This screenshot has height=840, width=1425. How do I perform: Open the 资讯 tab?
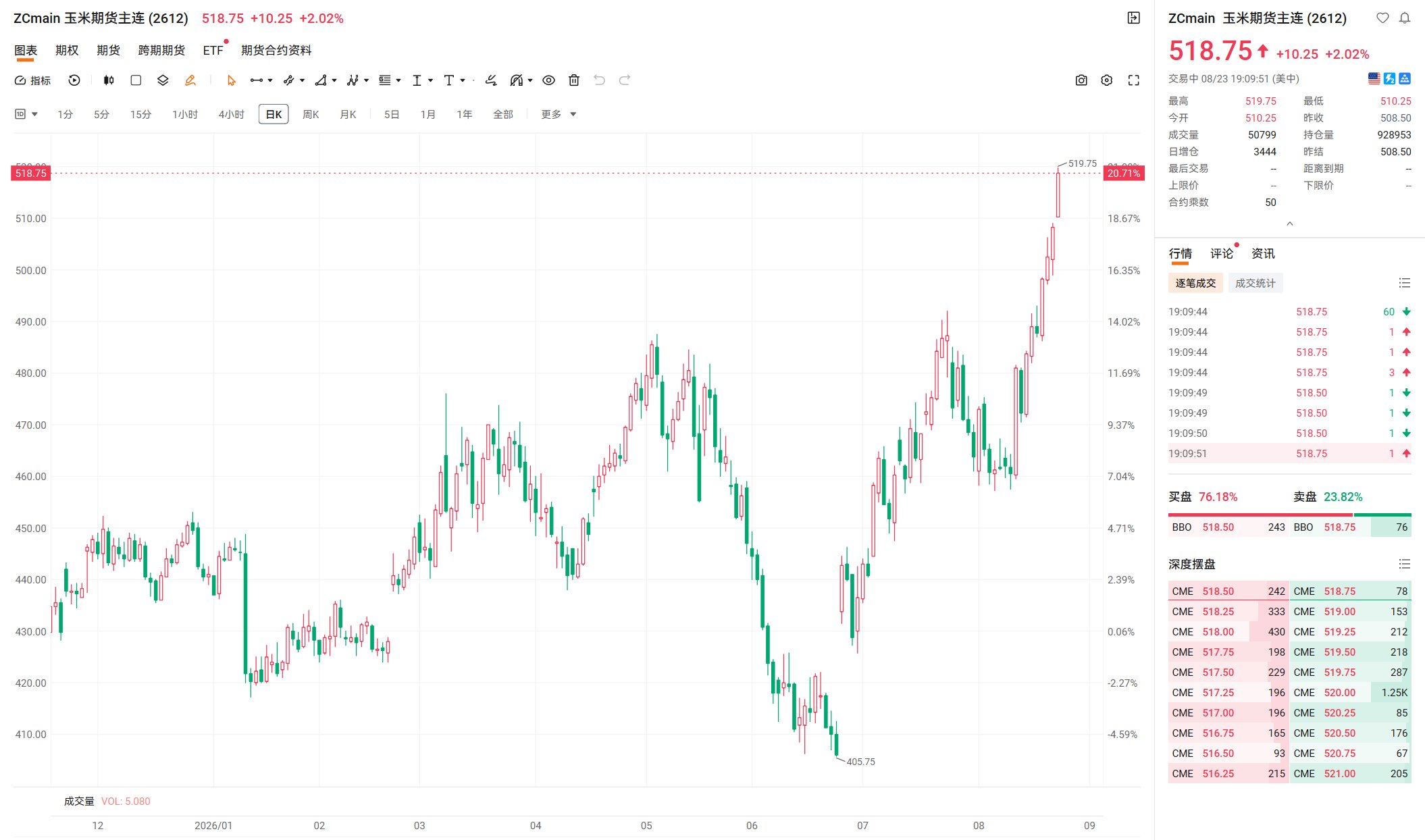click(x=1263, y=253)
